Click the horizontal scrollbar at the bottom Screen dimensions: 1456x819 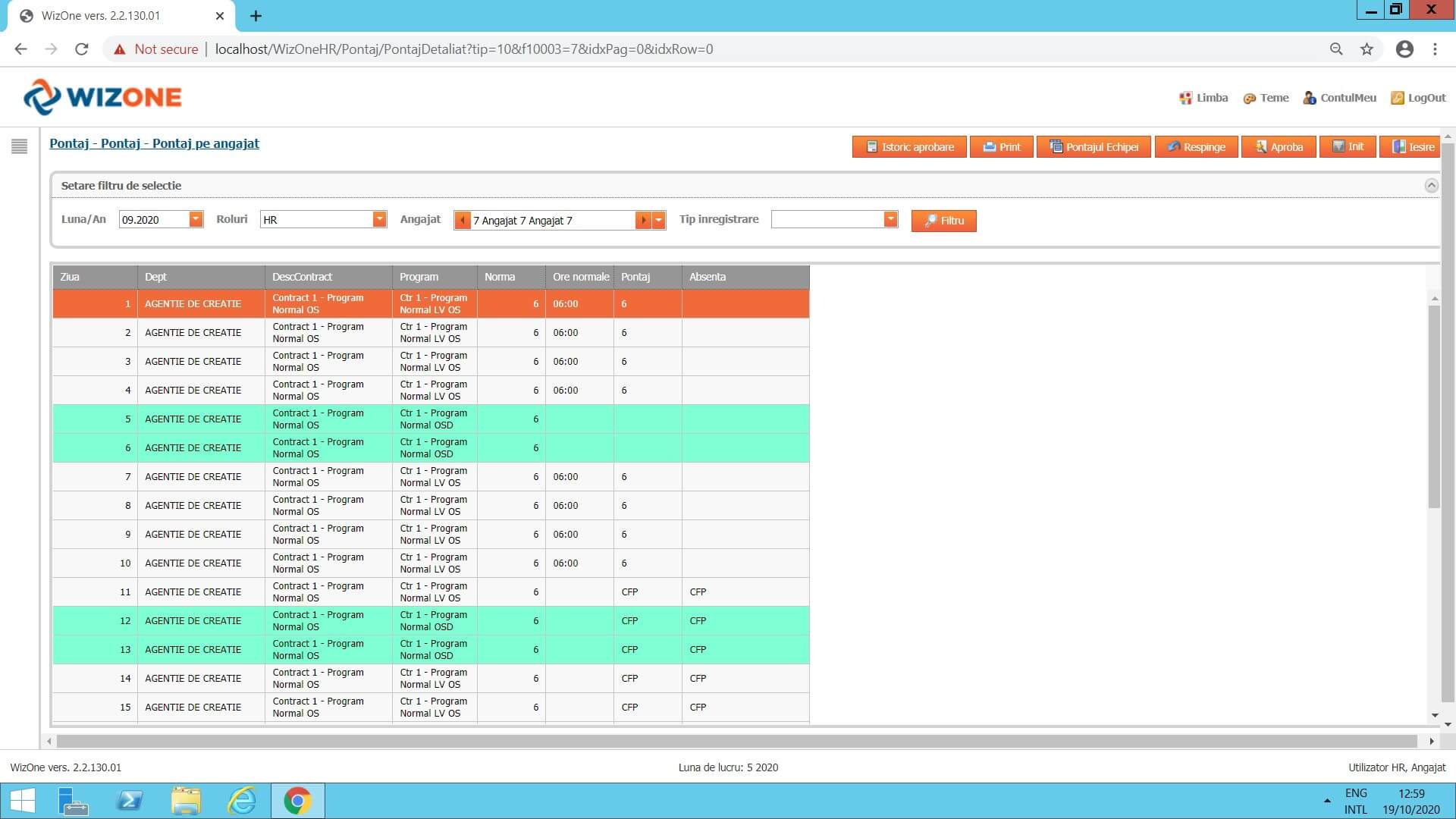736,741
